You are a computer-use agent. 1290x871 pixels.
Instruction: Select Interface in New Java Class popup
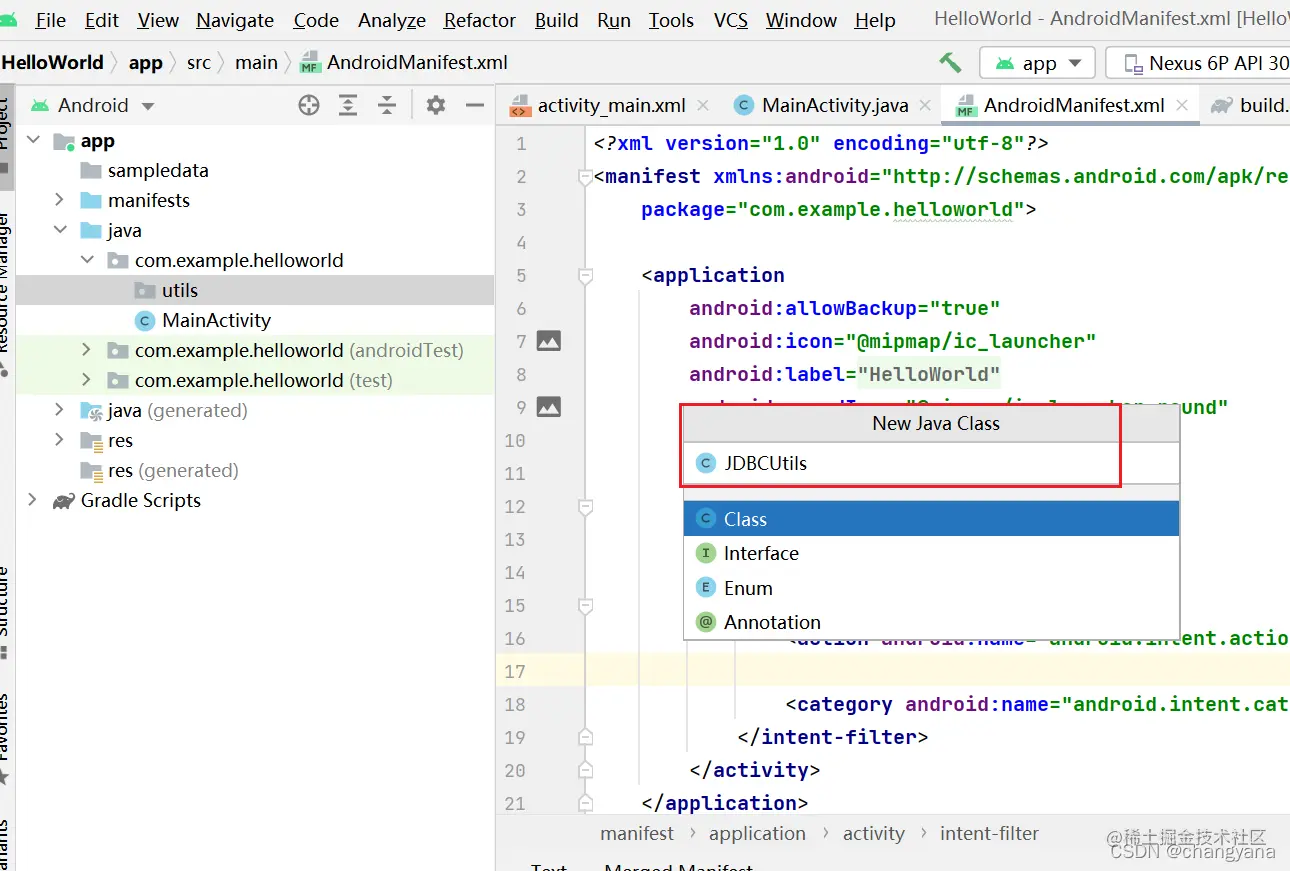click(931, 553)
